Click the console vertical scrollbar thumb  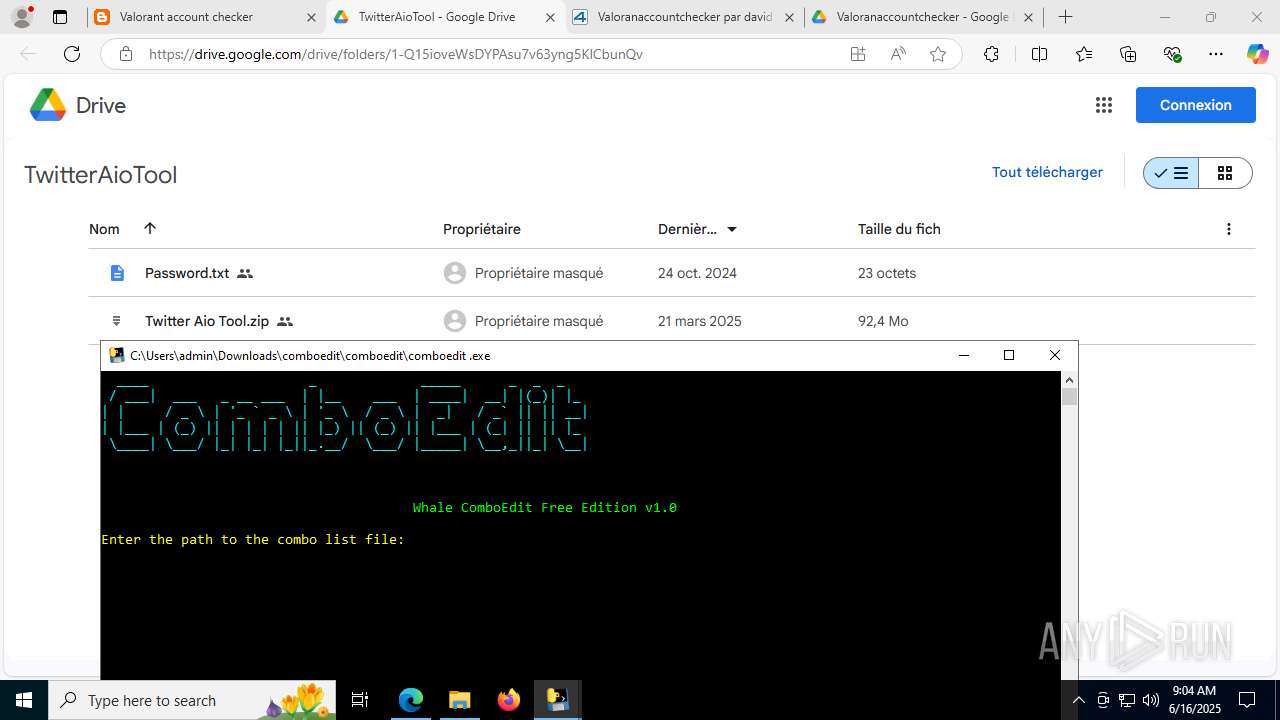[x=1069, y=397]
